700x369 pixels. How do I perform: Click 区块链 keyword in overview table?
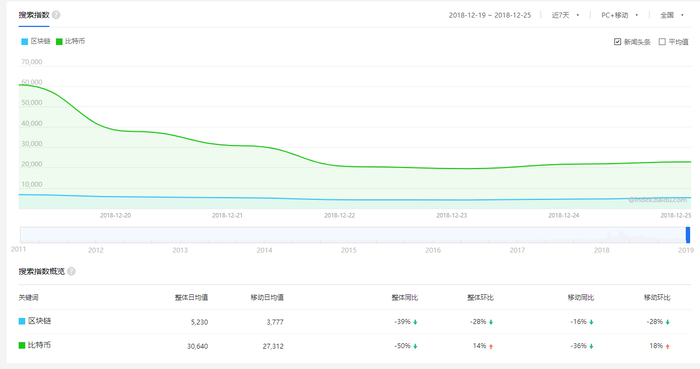click(39, 321)
